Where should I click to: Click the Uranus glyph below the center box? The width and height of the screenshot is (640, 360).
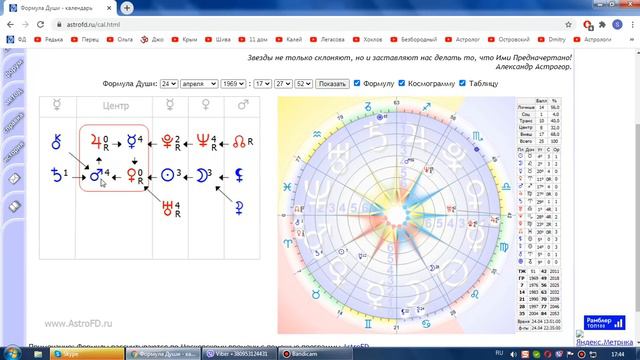pos(167,208)
